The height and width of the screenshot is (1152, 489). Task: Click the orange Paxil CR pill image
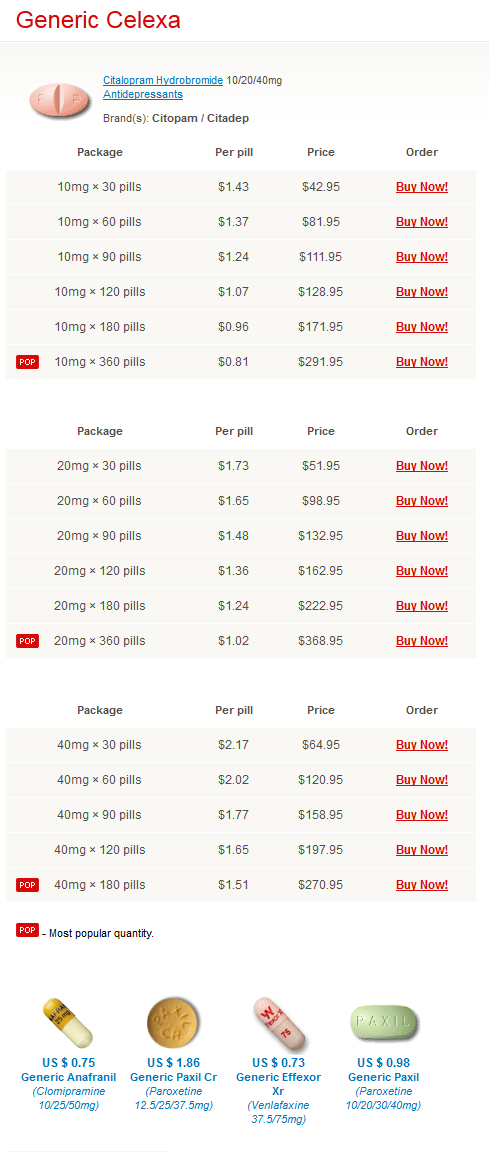click(x=173, y=1022)
